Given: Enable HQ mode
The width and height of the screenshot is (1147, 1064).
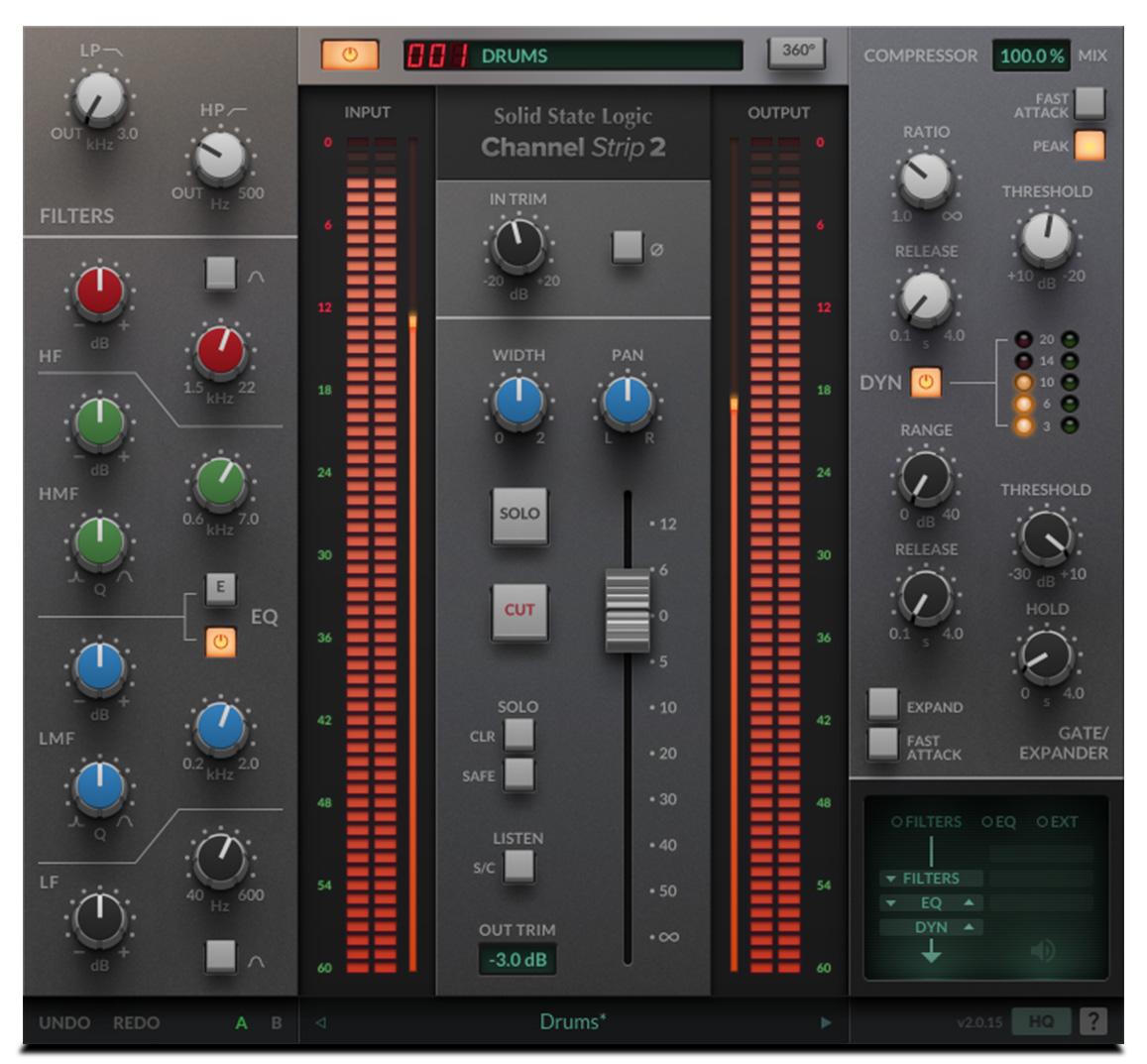Looking at the screenshot, I should coord(1040,1020).
